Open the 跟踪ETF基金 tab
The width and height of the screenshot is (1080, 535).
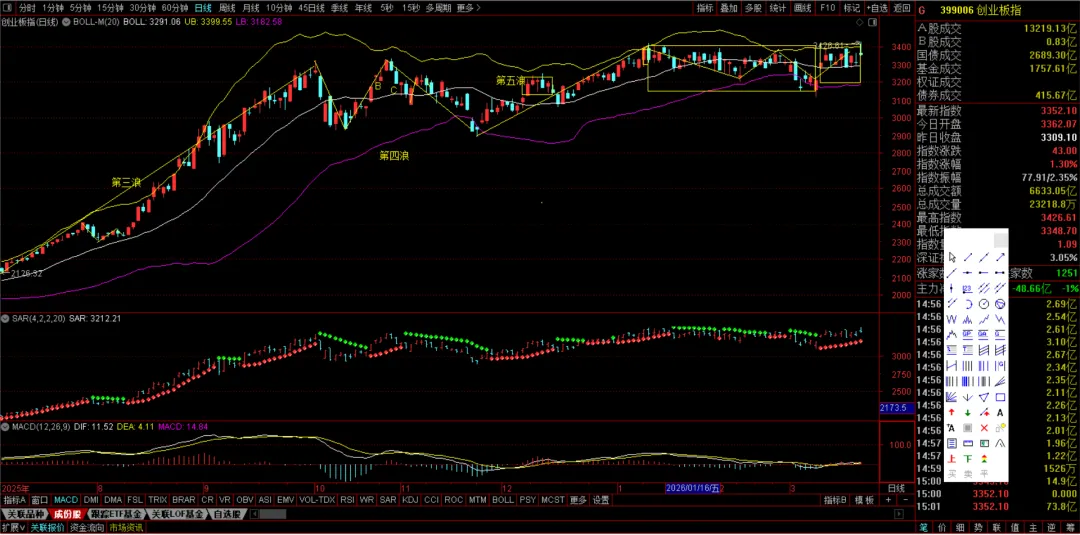tap(116, 514)
